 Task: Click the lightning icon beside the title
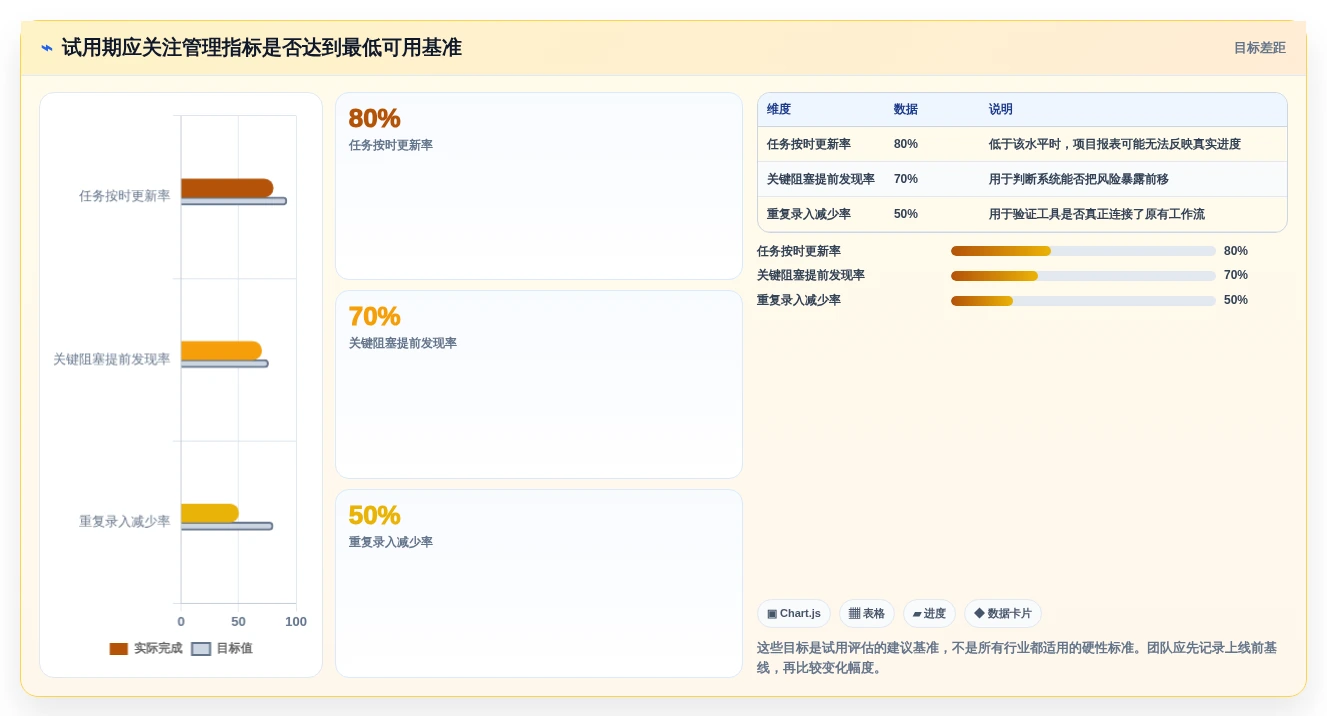[x=47, y=47]
